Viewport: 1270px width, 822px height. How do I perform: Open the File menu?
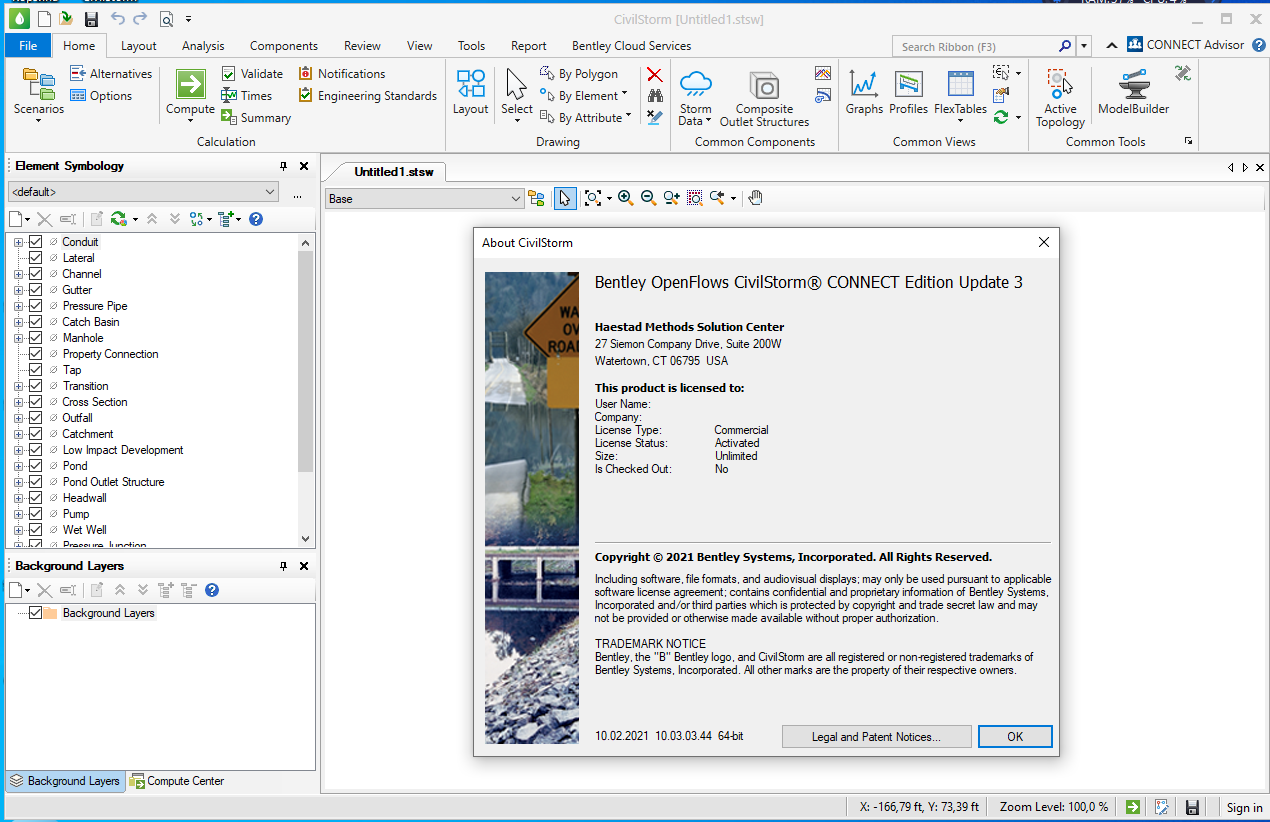tap(28, 45)
